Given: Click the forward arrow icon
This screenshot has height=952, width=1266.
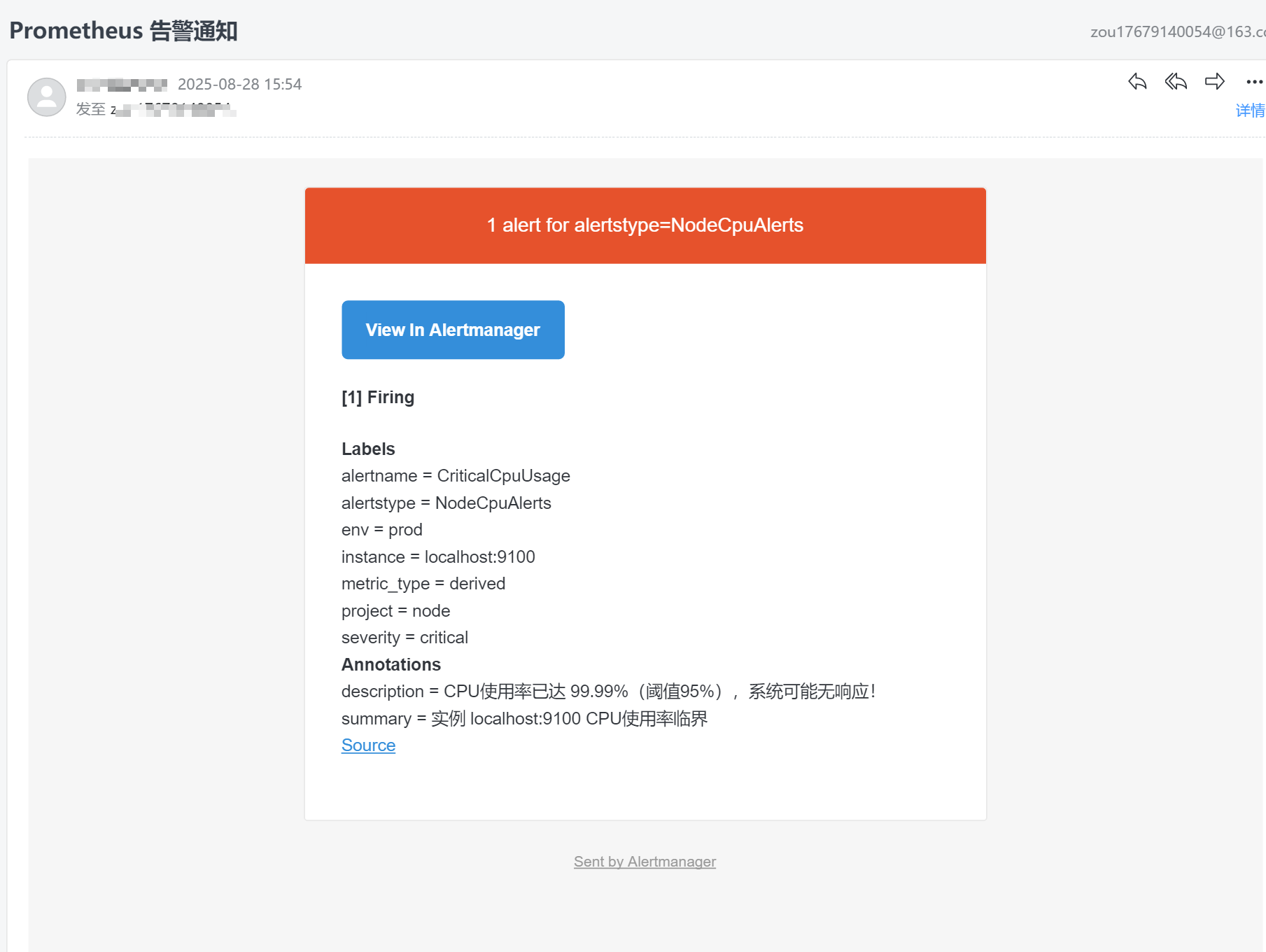Looking at the screenshot, I should 1215,82.
